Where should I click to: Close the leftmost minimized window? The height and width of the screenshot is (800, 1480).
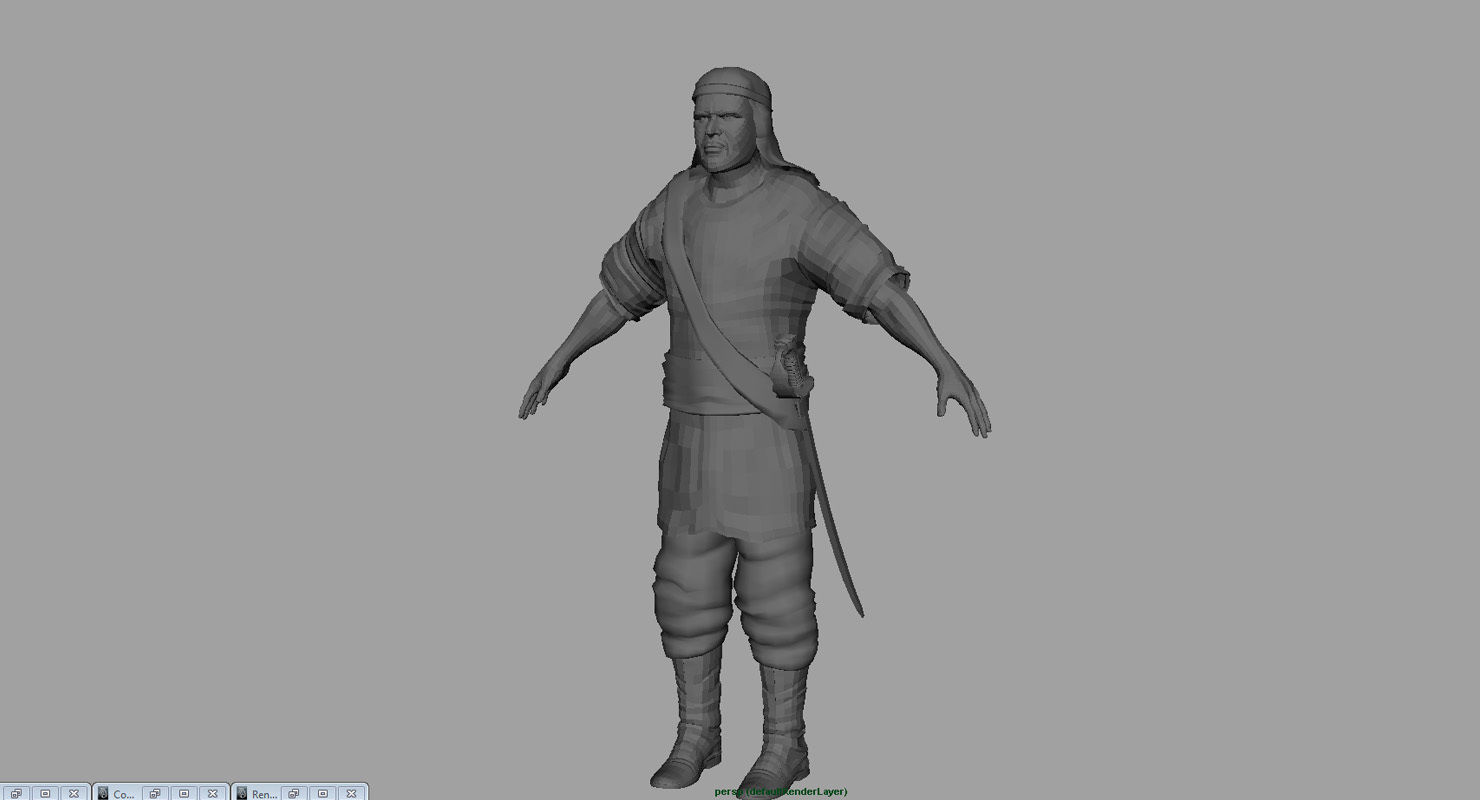74,793
